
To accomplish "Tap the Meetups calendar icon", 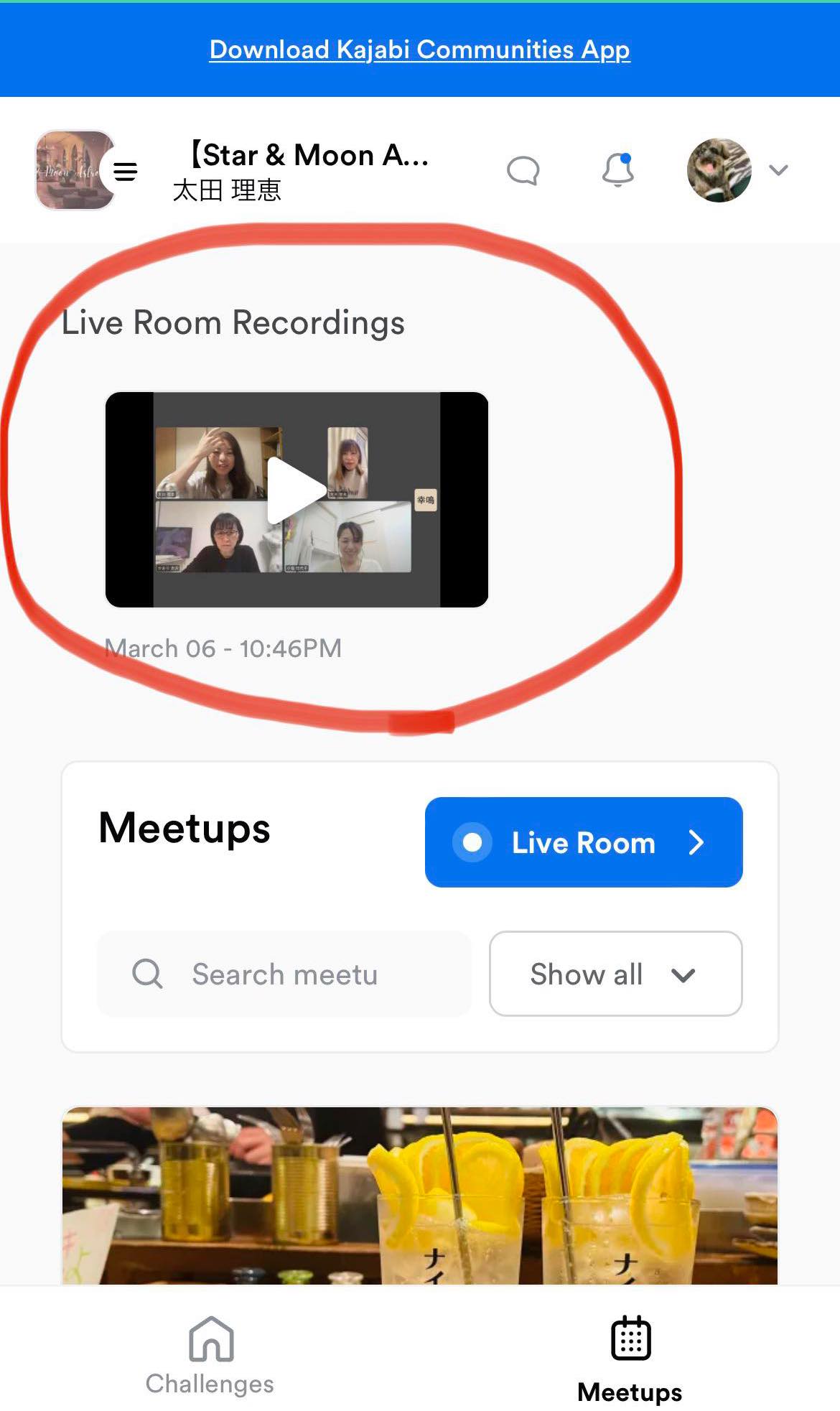I will (630, 1338).
